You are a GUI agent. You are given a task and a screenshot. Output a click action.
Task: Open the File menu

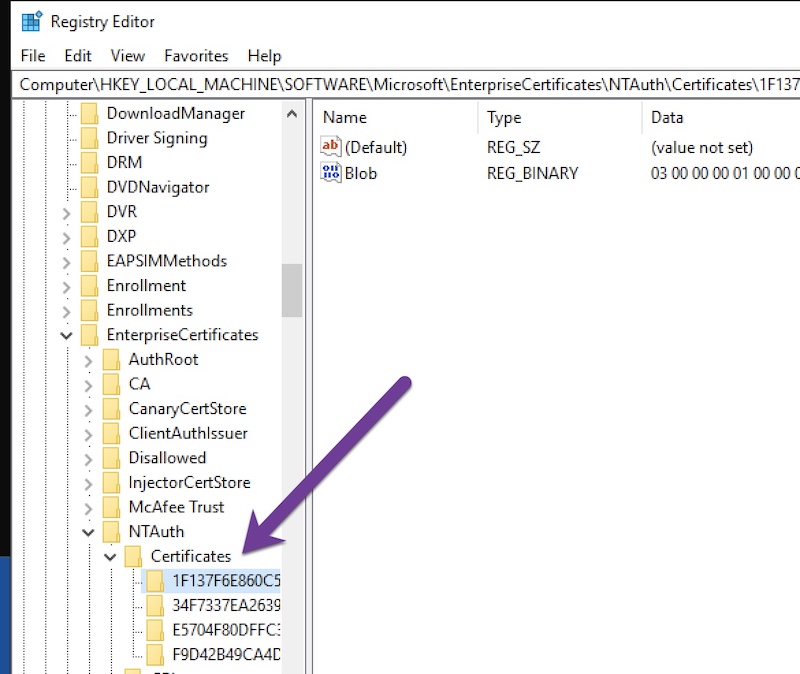coord(32,56)
